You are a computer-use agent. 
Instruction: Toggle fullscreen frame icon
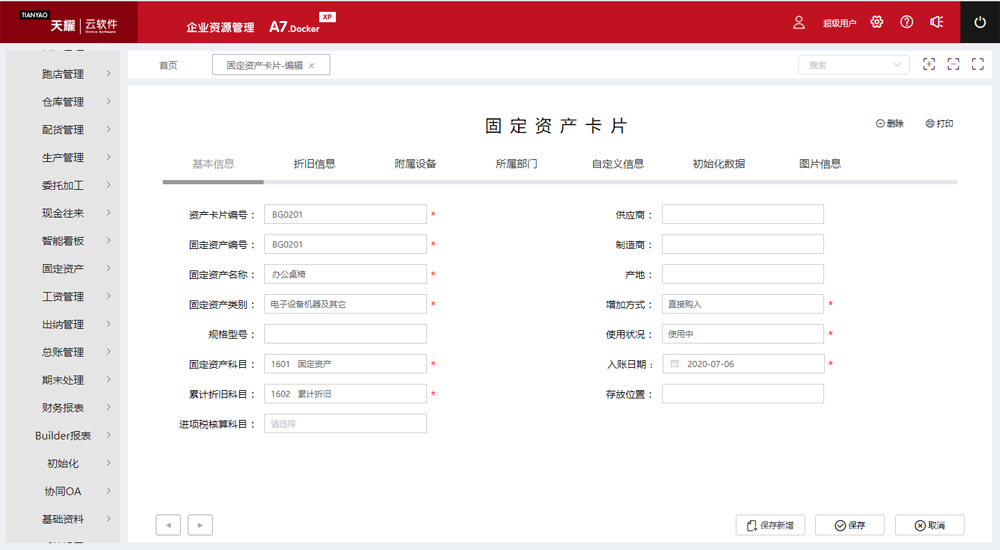[x=978, y=64]
